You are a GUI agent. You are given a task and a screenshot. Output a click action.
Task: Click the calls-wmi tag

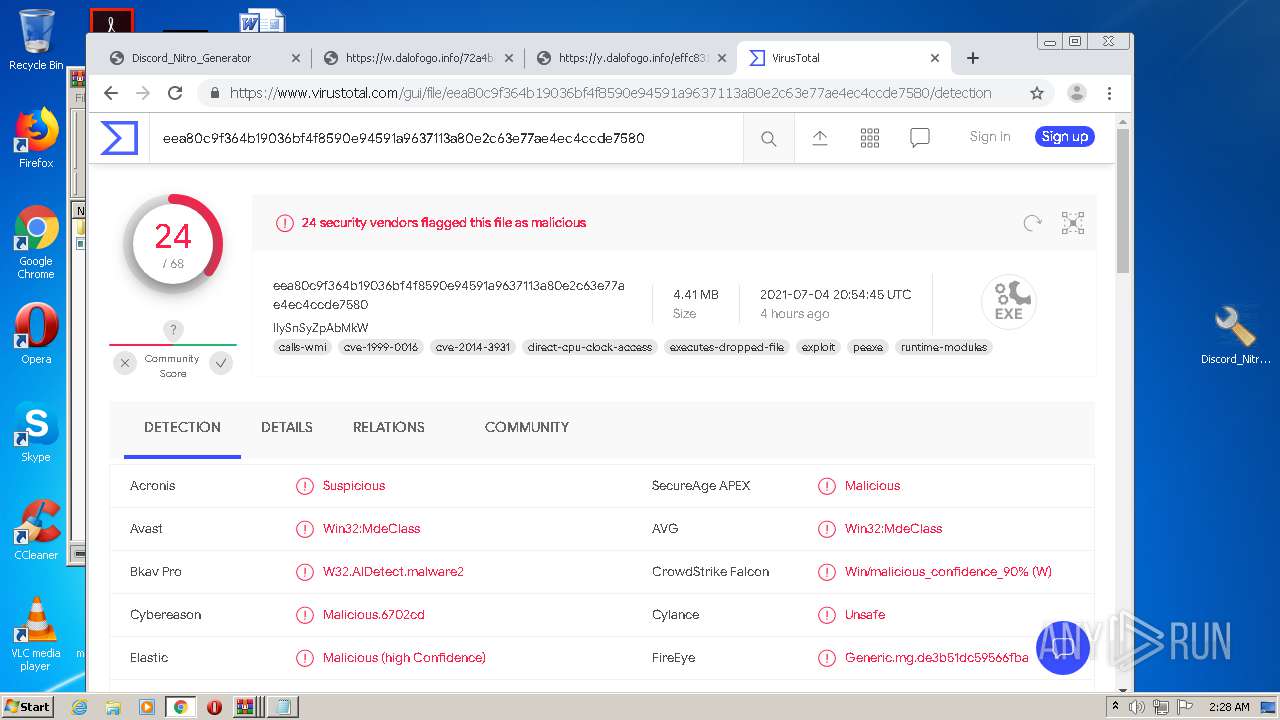coord(303,348)
